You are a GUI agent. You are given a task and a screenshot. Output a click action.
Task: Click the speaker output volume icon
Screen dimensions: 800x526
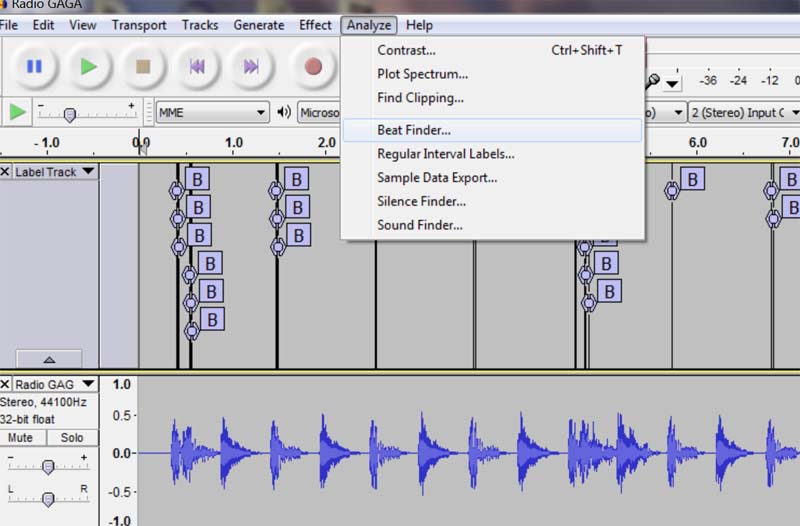pyautogui.click(x=284, y=112)
